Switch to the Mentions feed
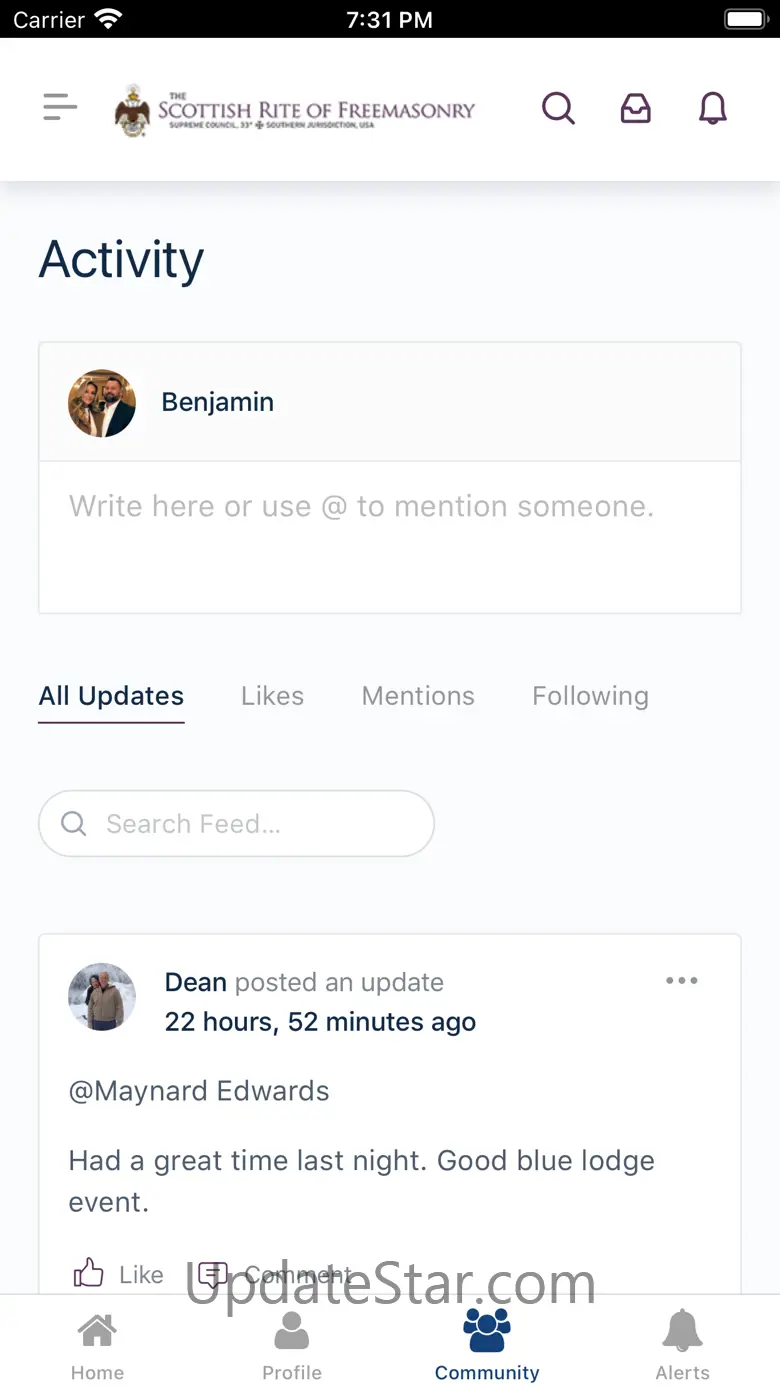Screen dimensions: 780x1387 [x=418, y=696]
